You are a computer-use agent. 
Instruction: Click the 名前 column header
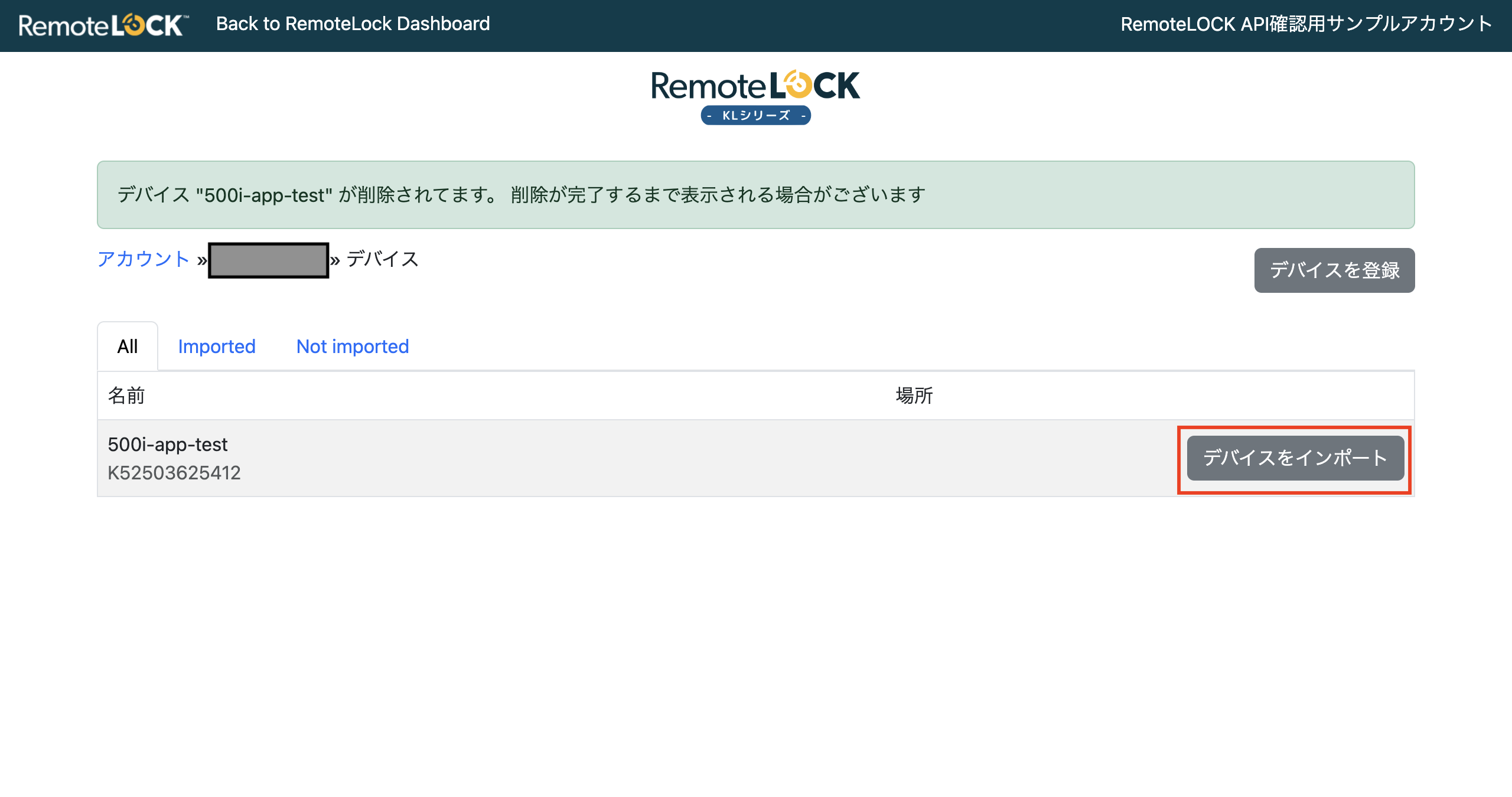click(126, 396)
